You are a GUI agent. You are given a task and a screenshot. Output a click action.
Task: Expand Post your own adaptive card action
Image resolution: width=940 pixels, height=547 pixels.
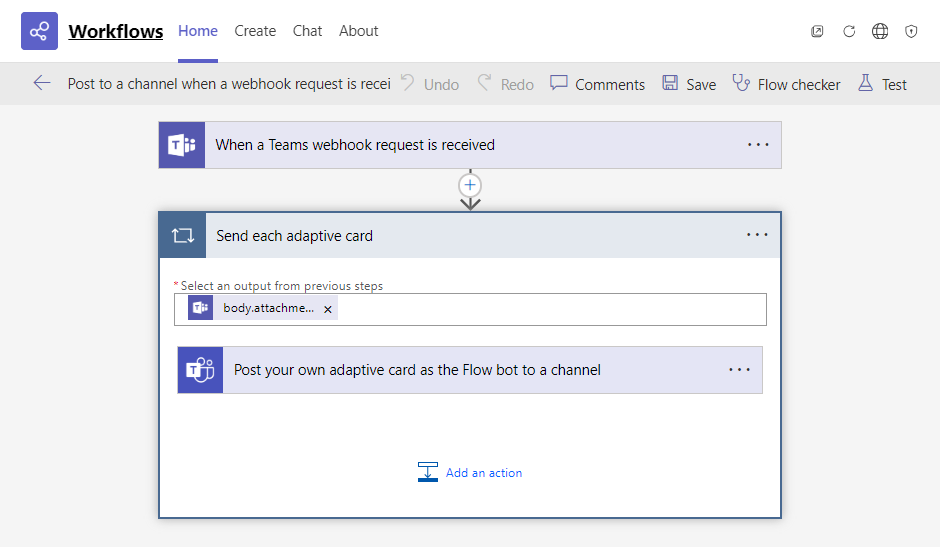pyautogui.click(x=470, y=370)
